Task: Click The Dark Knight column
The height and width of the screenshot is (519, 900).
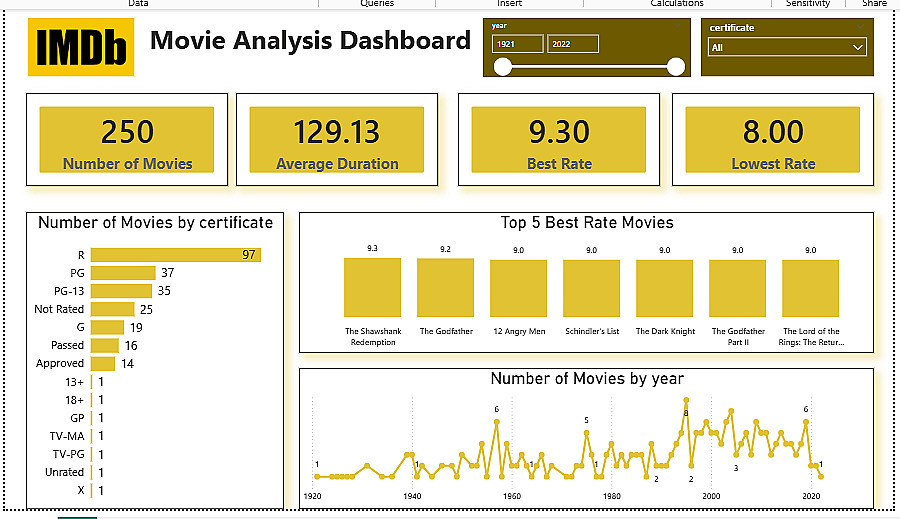Action: pos(665,288)
